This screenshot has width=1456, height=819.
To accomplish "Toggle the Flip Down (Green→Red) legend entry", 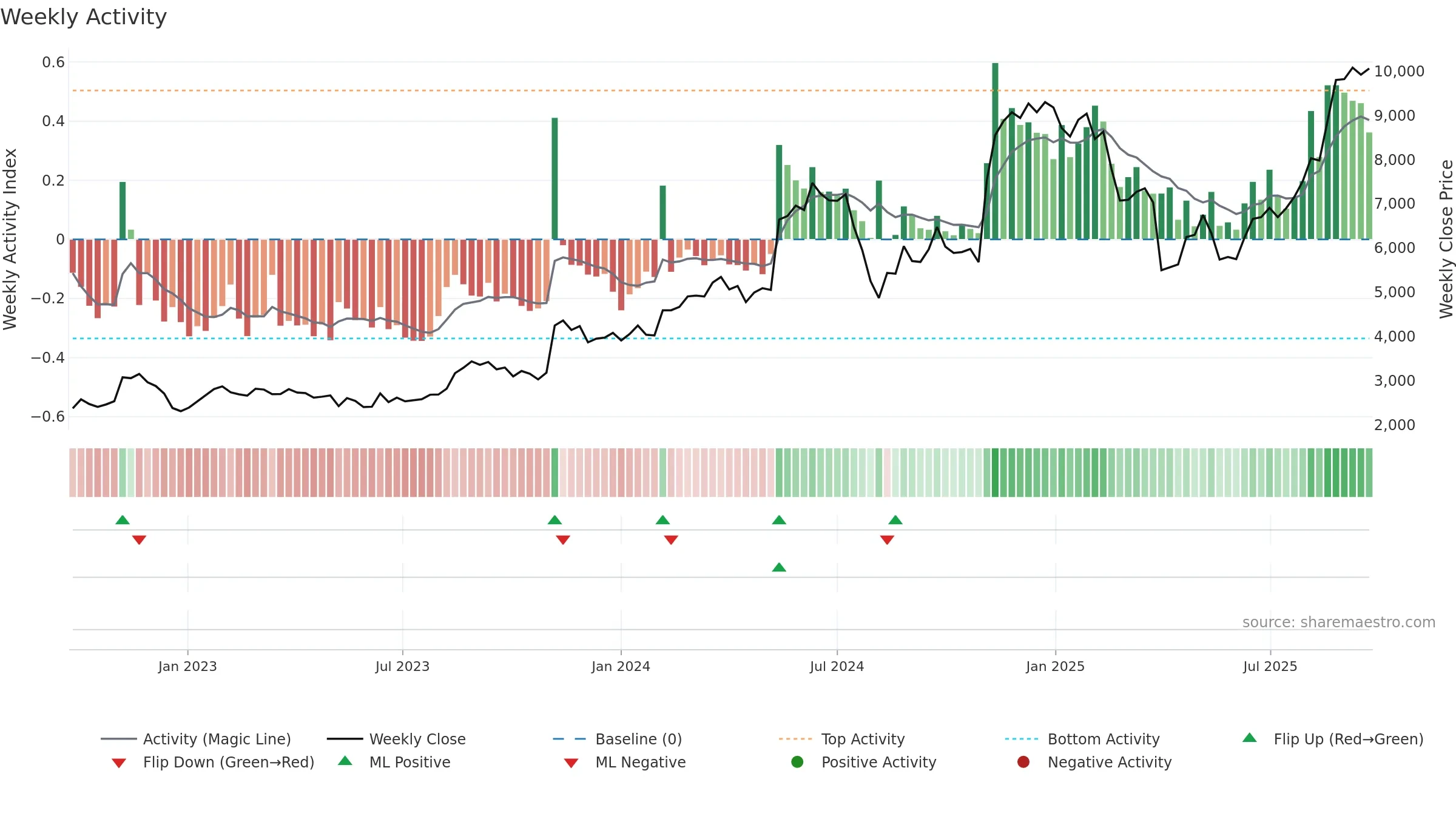I will click(212, 762).
